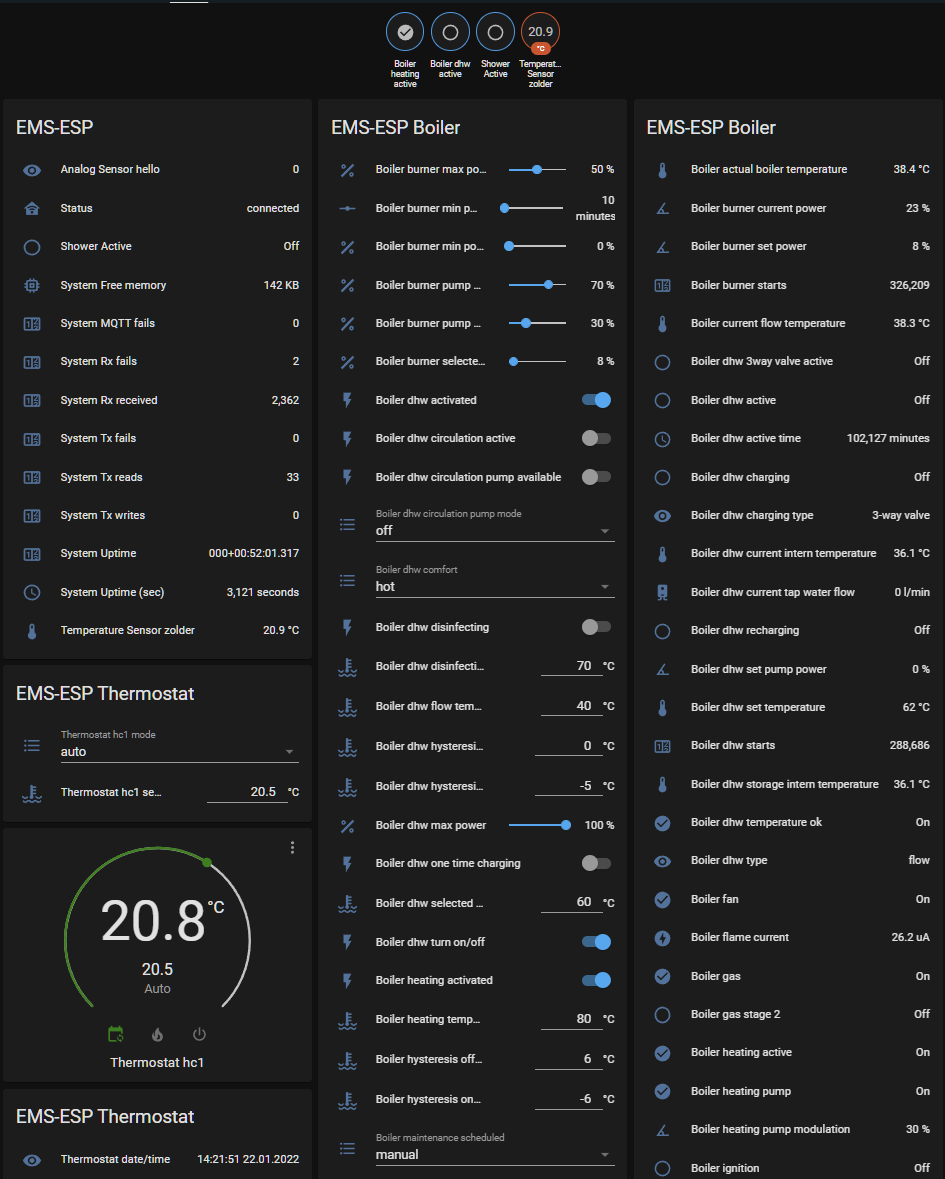Click the Boiler flame current lightning icon
Image resolution: width=945 pixels, height=1179 pixels.
click(662, 938)
